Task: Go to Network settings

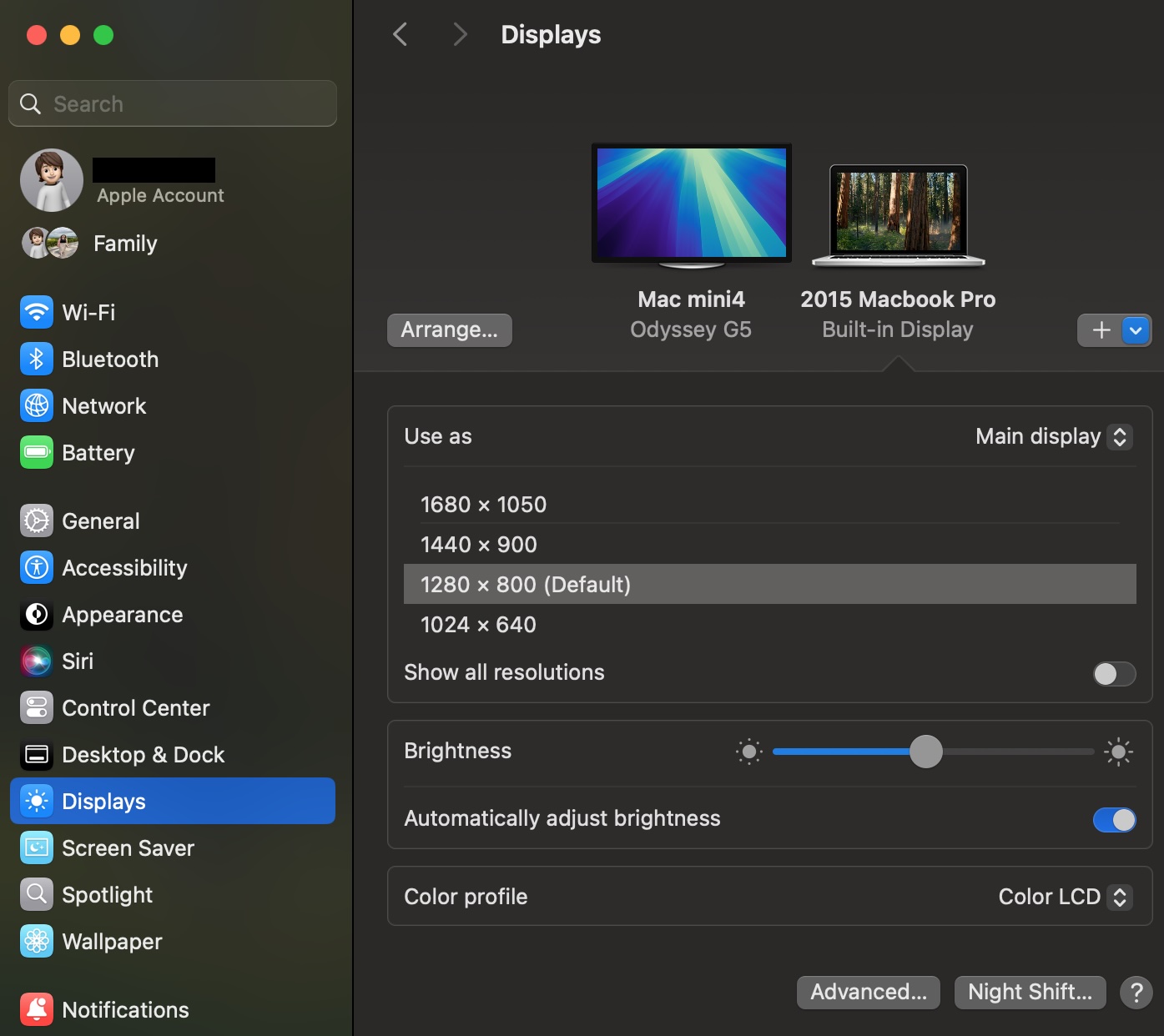Action: [x=173, y=406]
